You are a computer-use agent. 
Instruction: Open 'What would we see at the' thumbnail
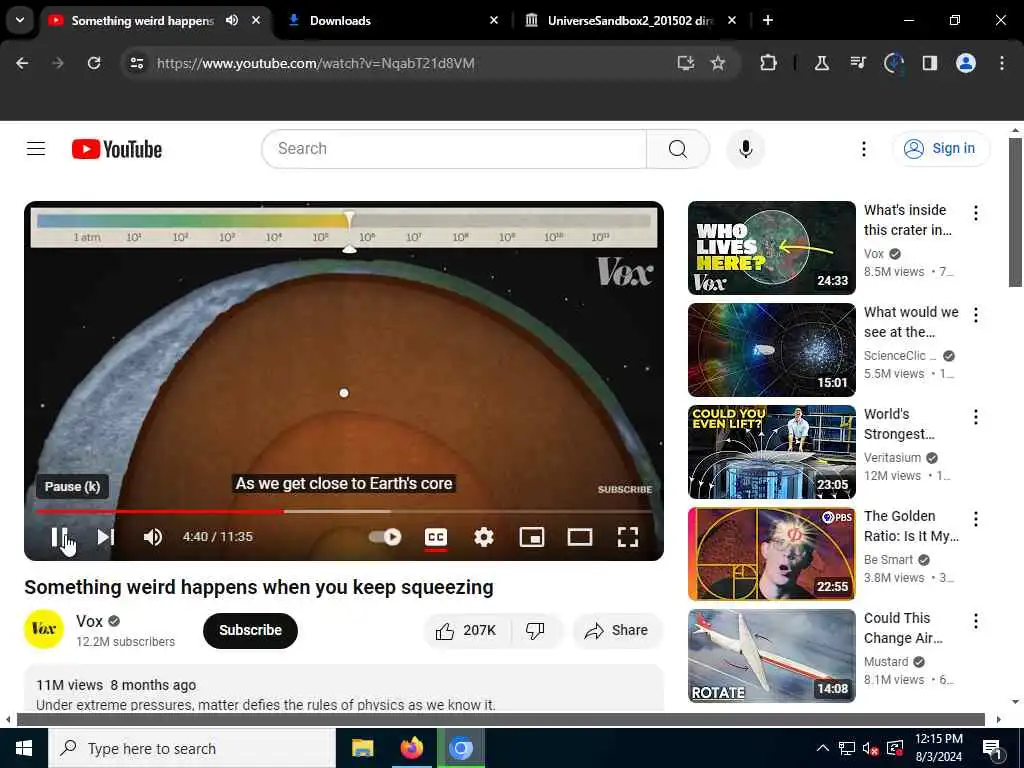pyautogui.click(x=771, y=349)
